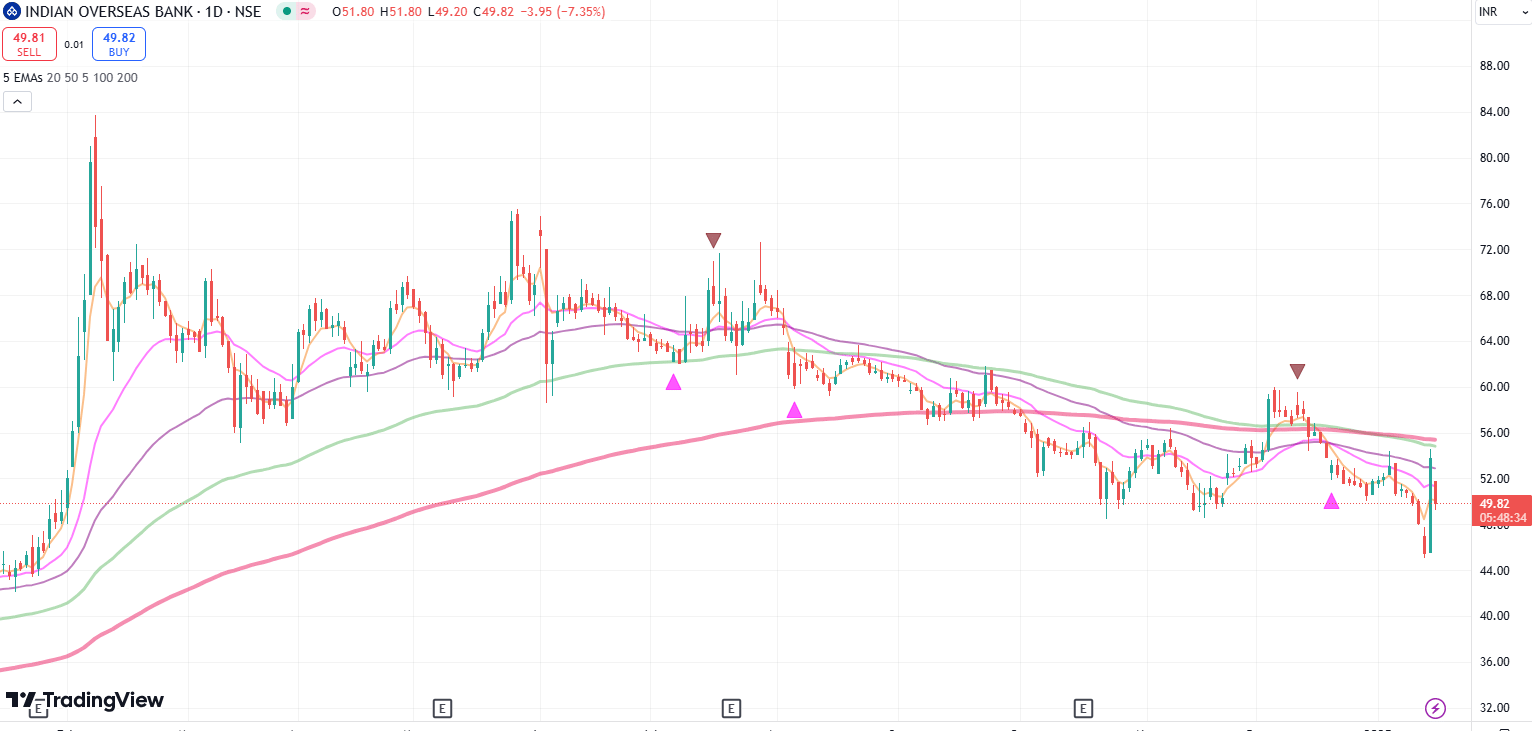The height and width of the screenshot is (731, 1532).
Task: Select the 5 EMAs indicator legend
Action: point(71,77)
